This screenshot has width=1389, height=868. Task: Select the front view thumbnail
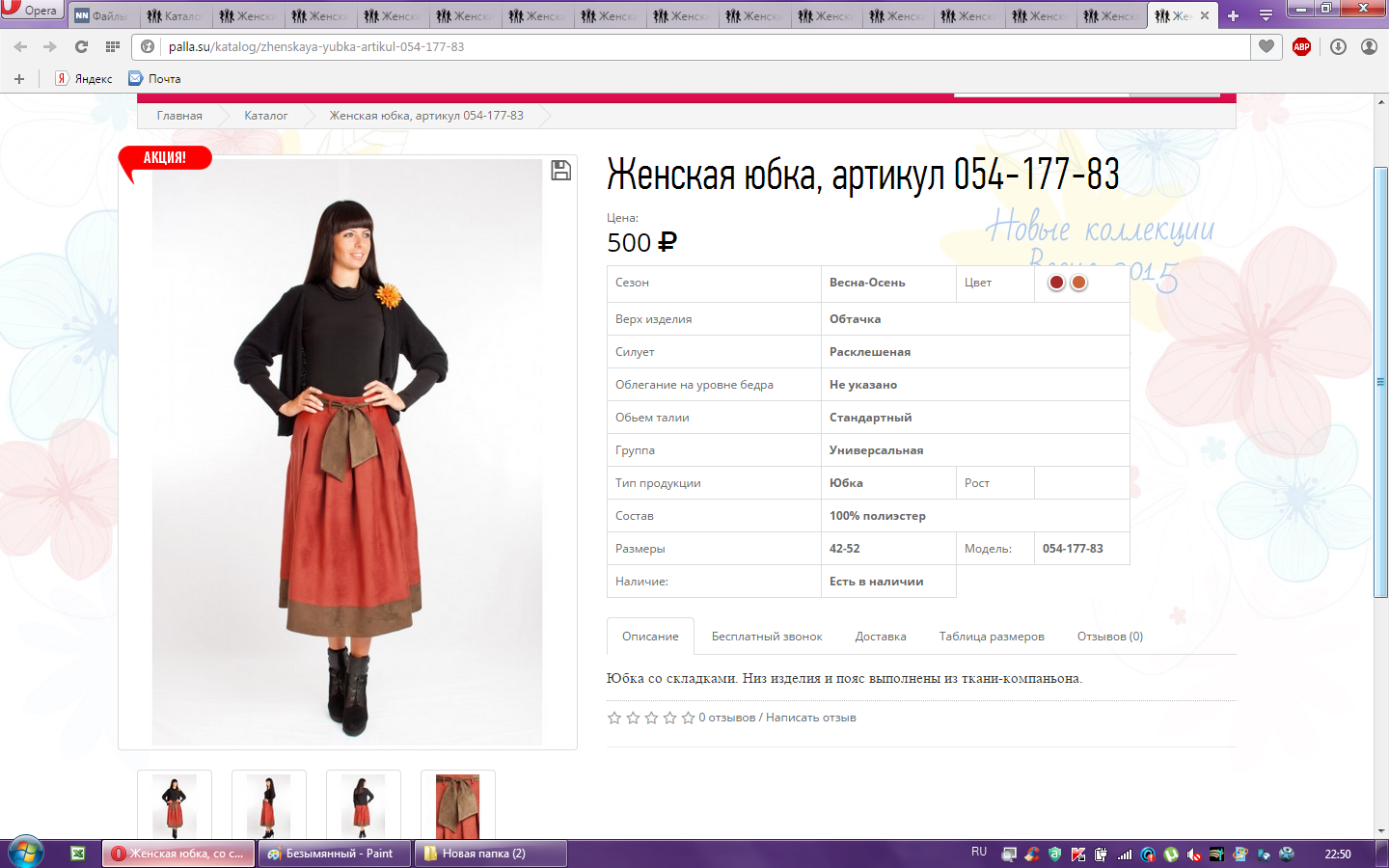click(x=175, y=806)
